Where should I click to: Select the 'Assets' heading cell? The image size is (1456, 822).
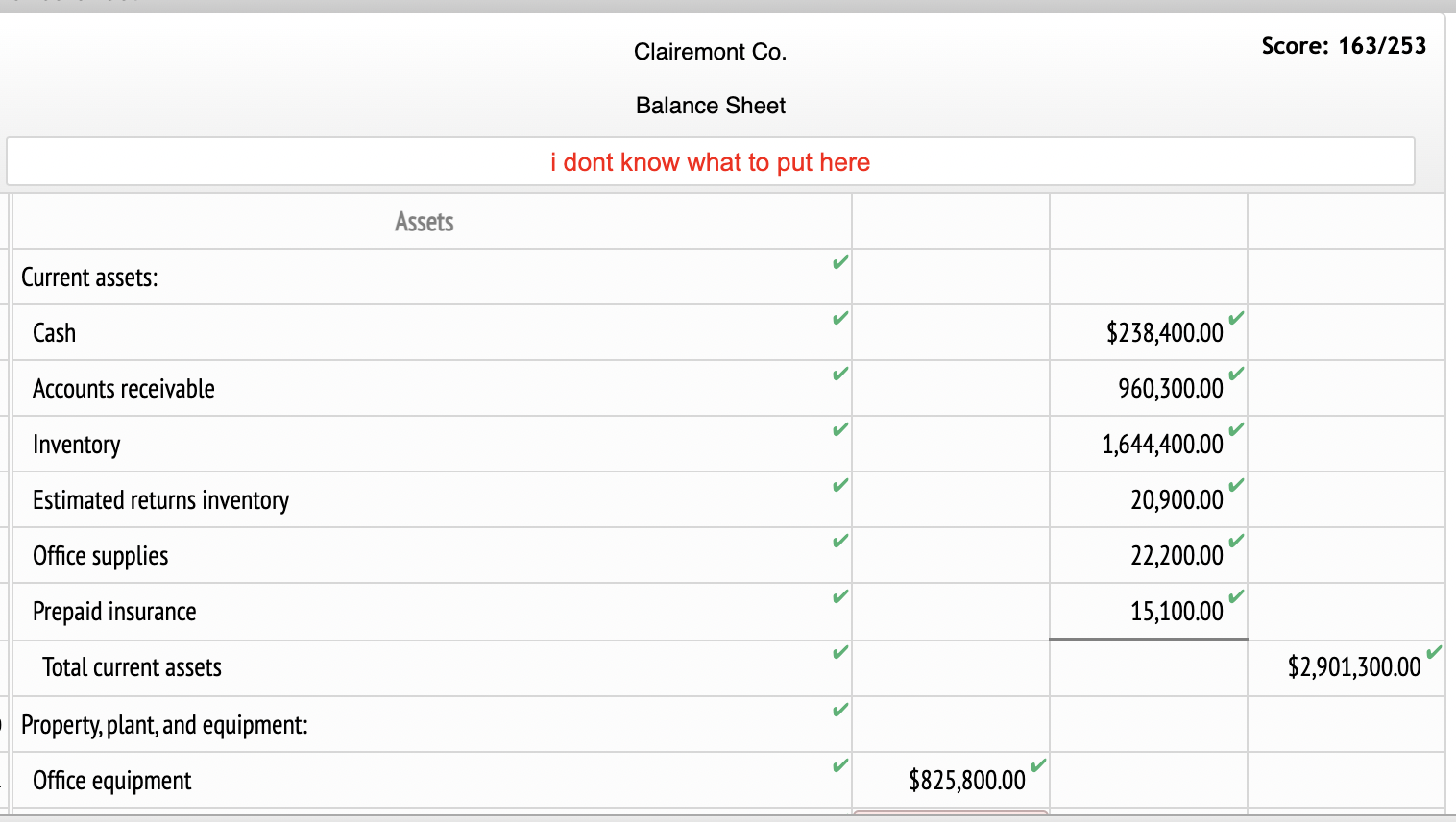tap(424, 222)
